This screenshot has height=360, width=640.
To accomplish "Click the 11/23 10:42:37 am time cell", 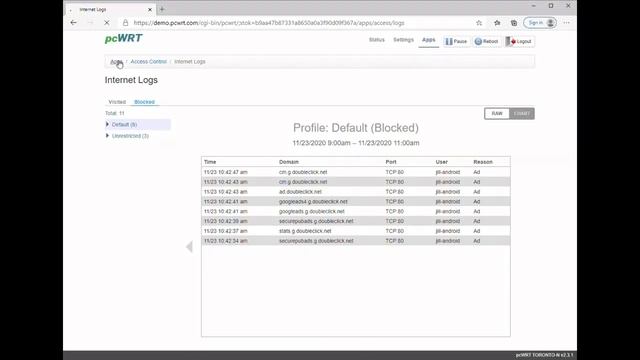I will [x=225, y=231].
